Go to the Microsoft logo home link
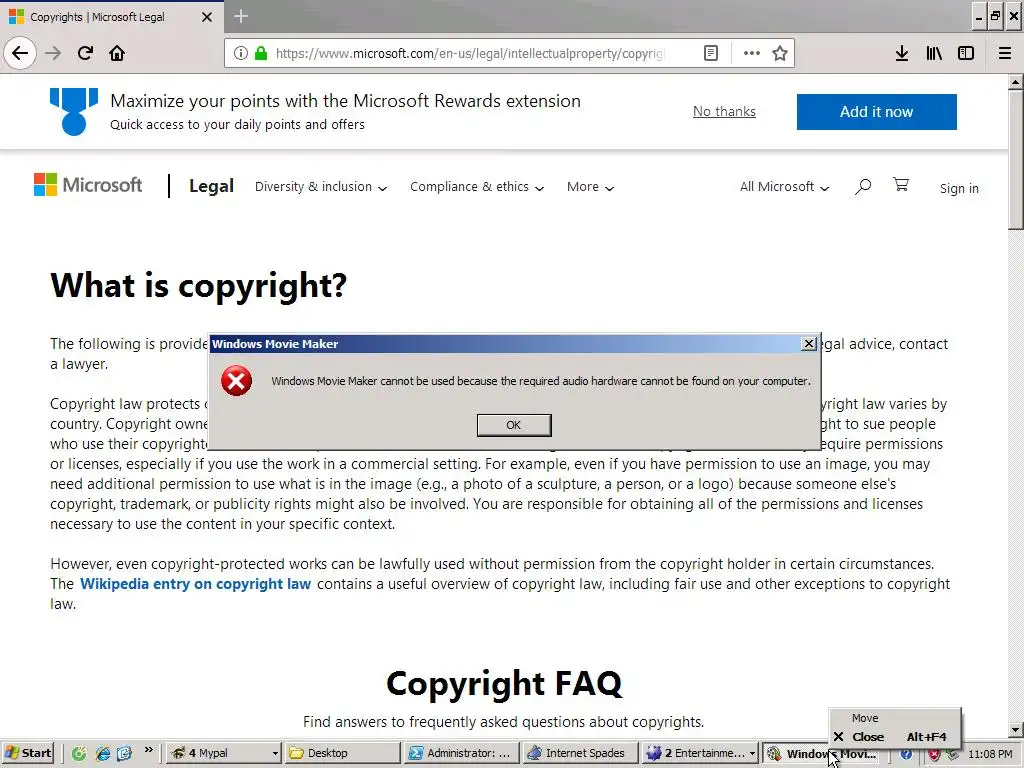The image size is (1024, 768). tap(88, 185)
